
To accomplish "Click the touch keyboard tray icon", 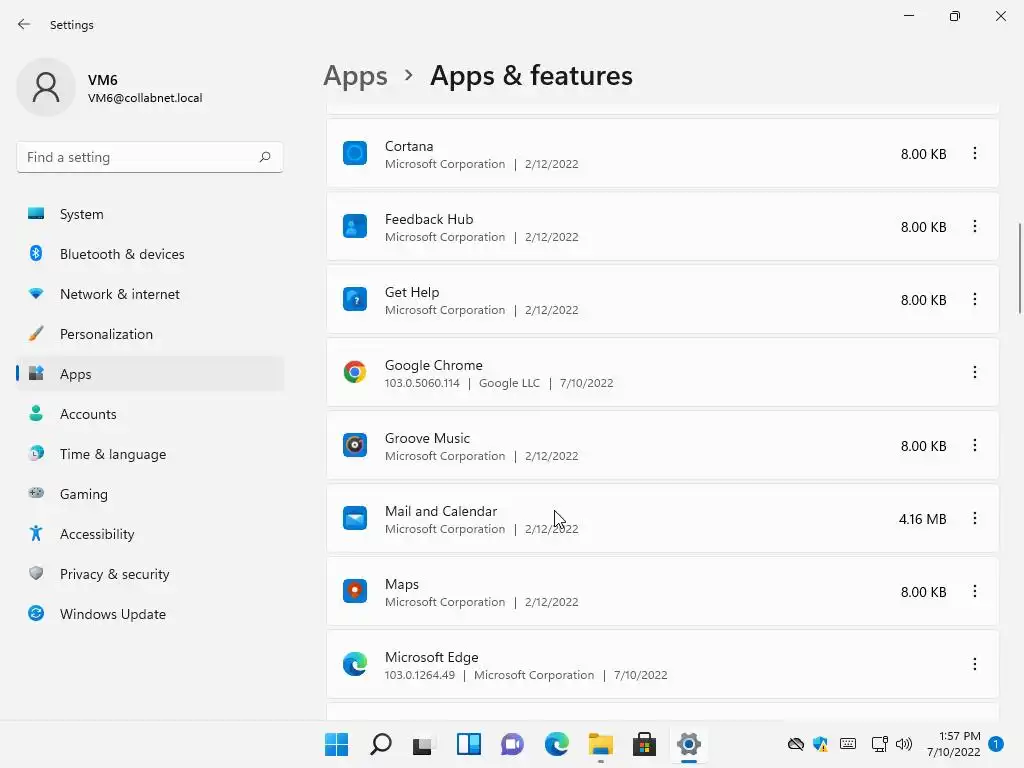I will (848, 744).
